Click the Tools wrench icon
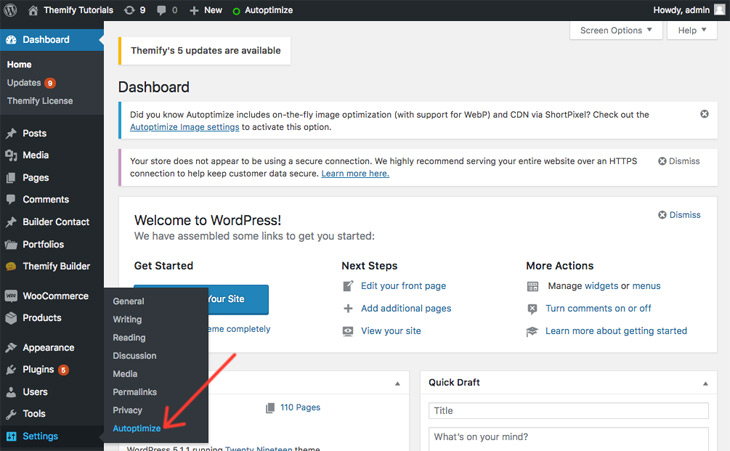Screen dimensions: 730x451 pos(11,414)
